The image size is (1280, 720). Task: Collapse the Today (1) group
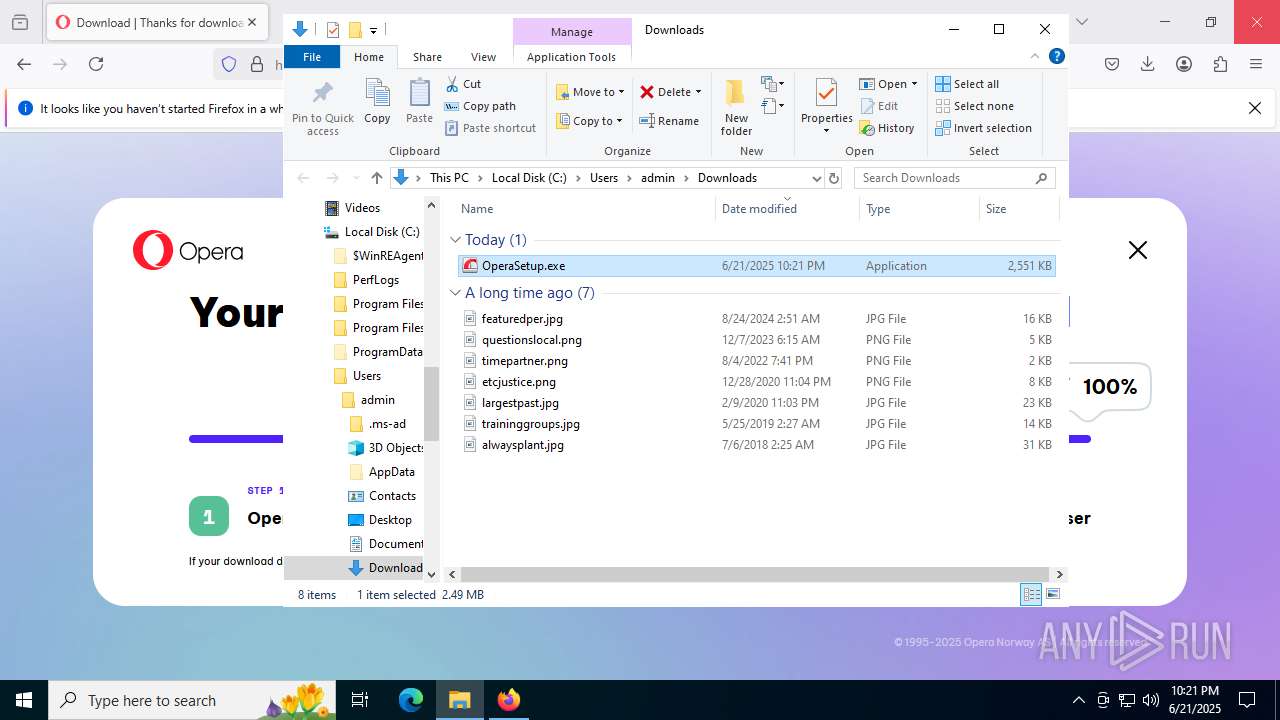(455, 240)
